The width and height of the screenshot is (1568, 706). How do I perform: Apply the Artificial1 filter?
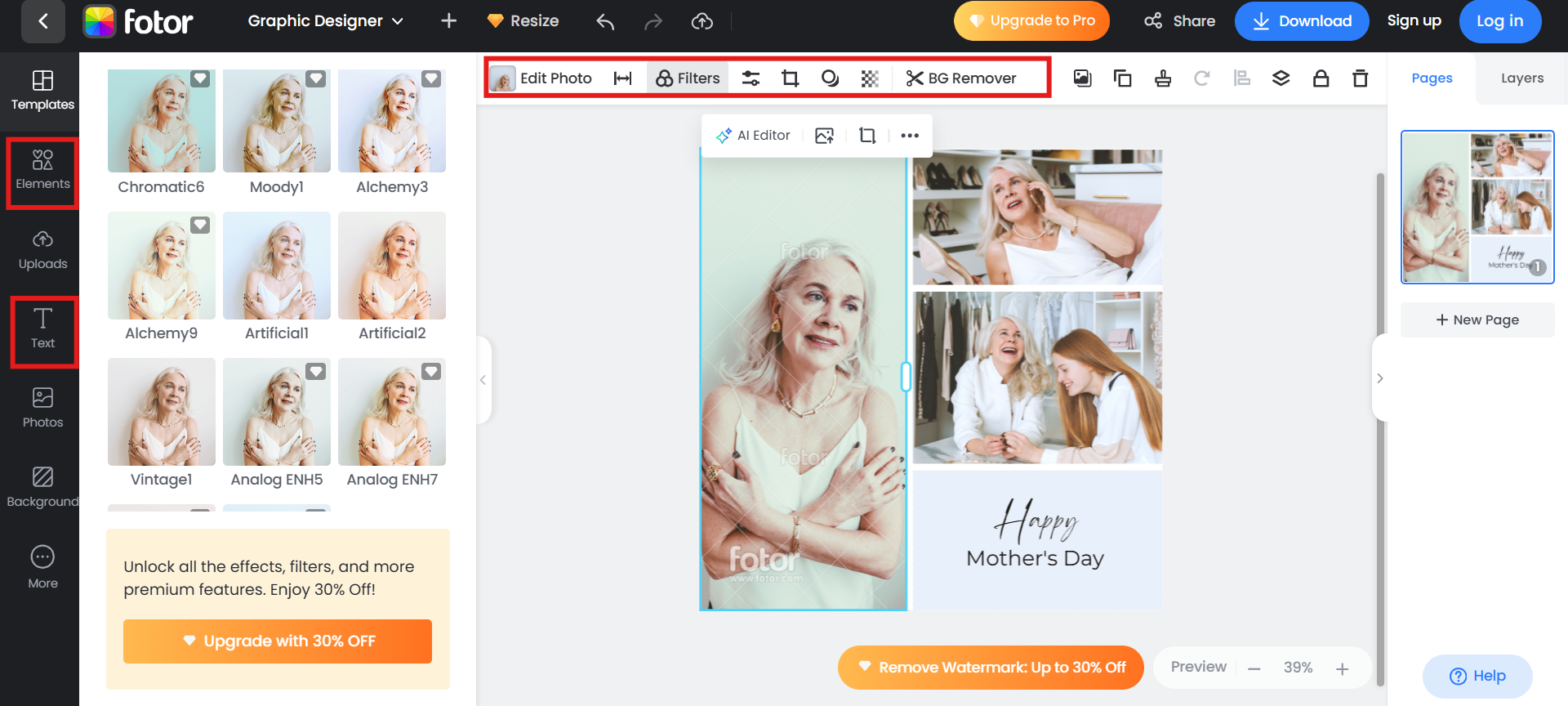click(x=276, y=266)
